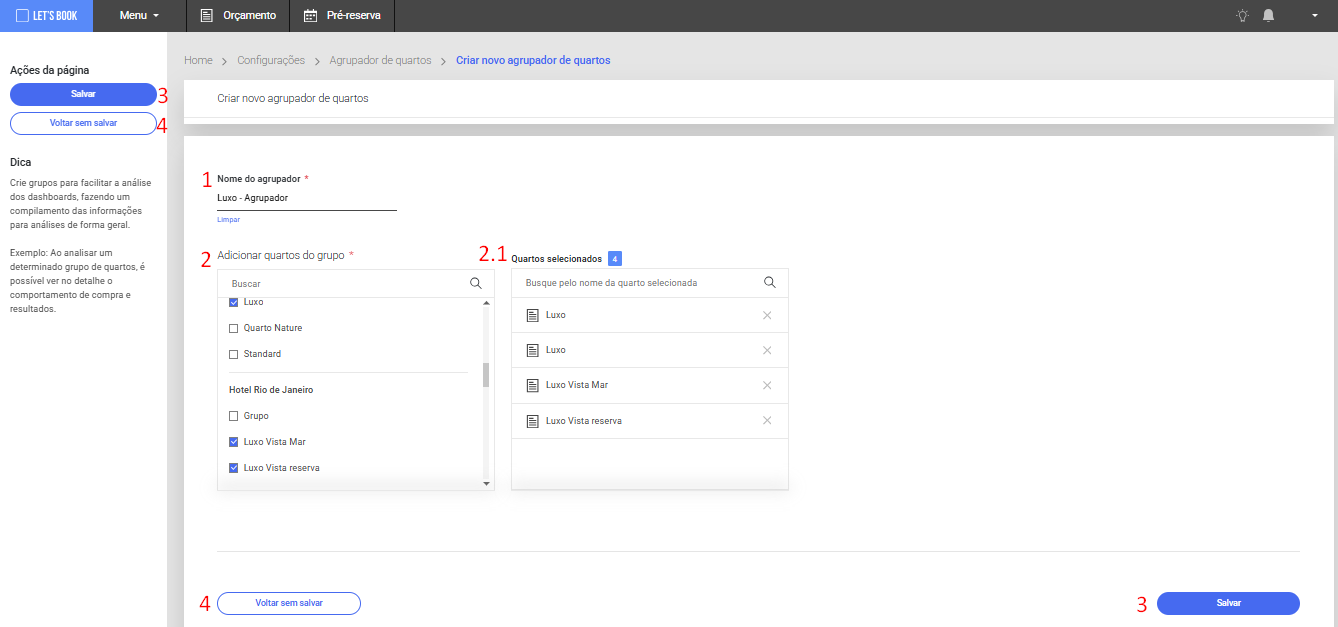Check the Quarto Nature checkbox

pyautogui.click(x=234, y=328)
